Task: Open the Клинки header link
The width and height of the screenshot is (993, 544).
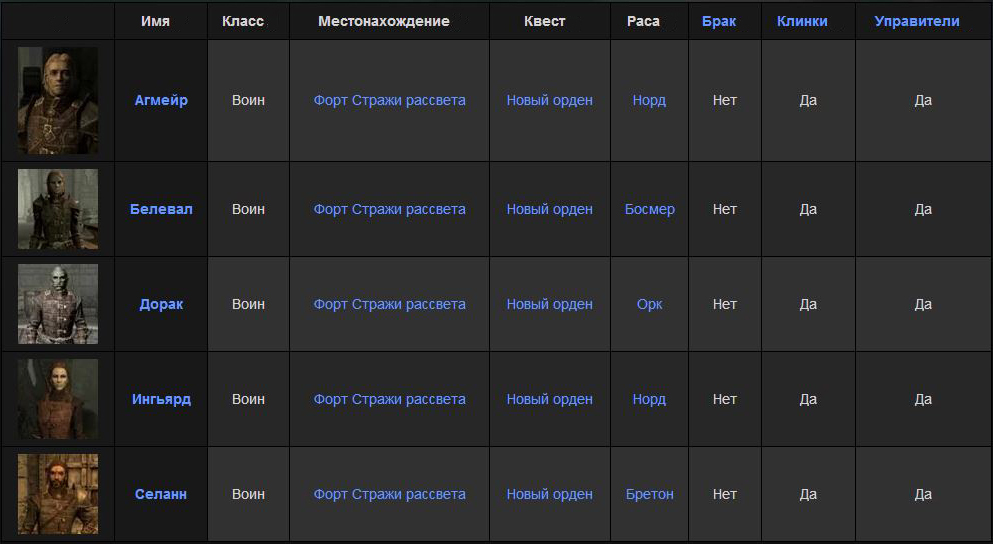Action: [x=802, y=21]
